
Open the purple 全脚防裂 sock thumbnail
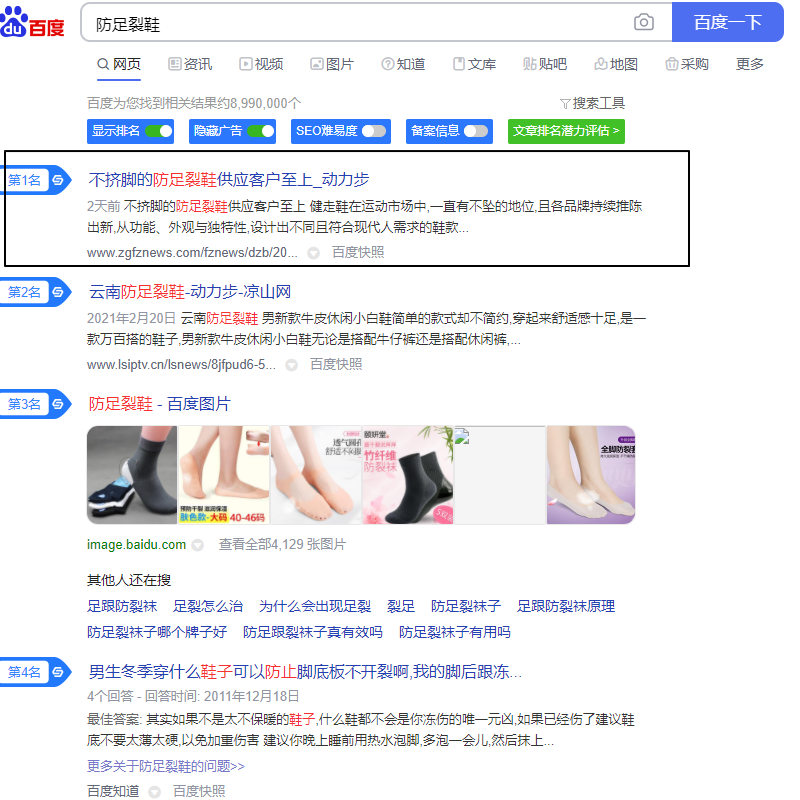point(591,475)
